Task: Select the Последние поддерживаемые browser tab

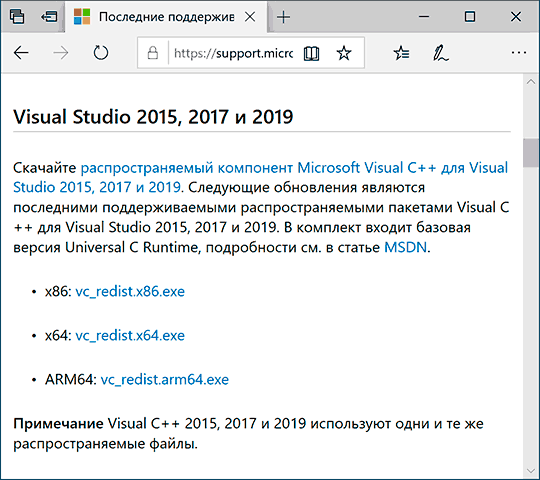Action: coord(166,17)
